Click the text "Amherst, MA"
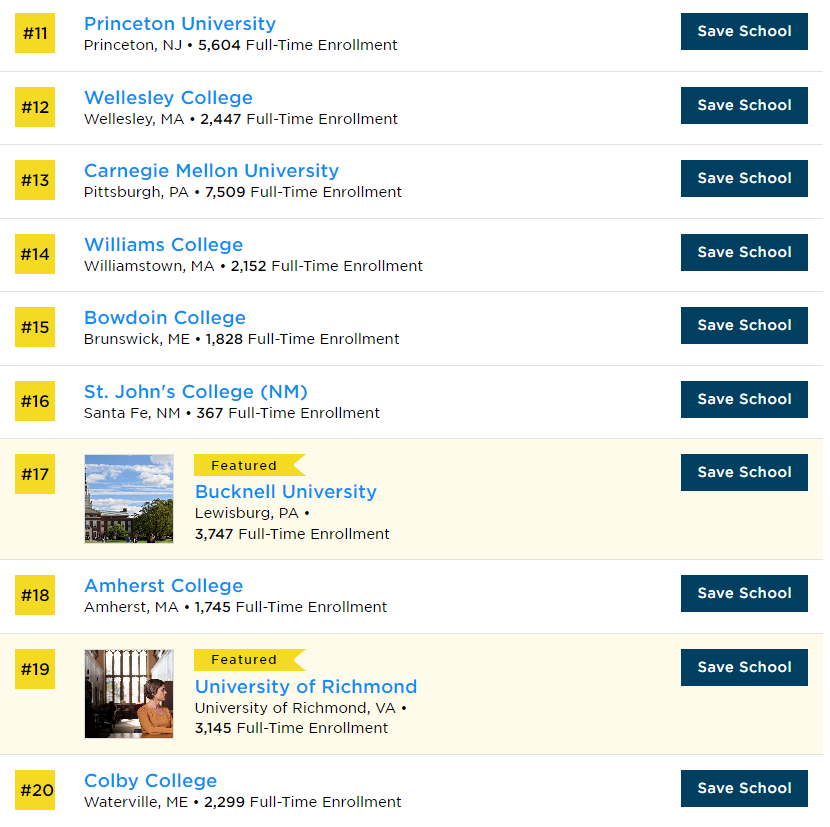Screen dimensions: 830x827 coord(131,607)
